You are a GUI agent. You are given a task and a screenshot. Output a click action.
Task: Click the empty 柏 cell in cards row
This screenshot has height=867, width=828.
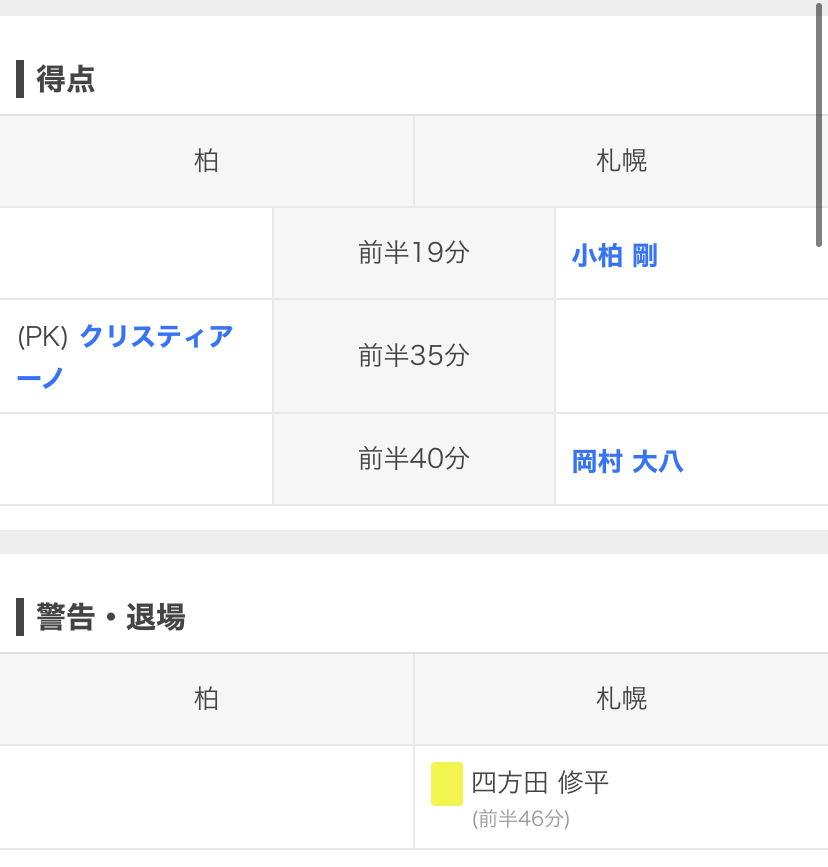coord(206,797)
